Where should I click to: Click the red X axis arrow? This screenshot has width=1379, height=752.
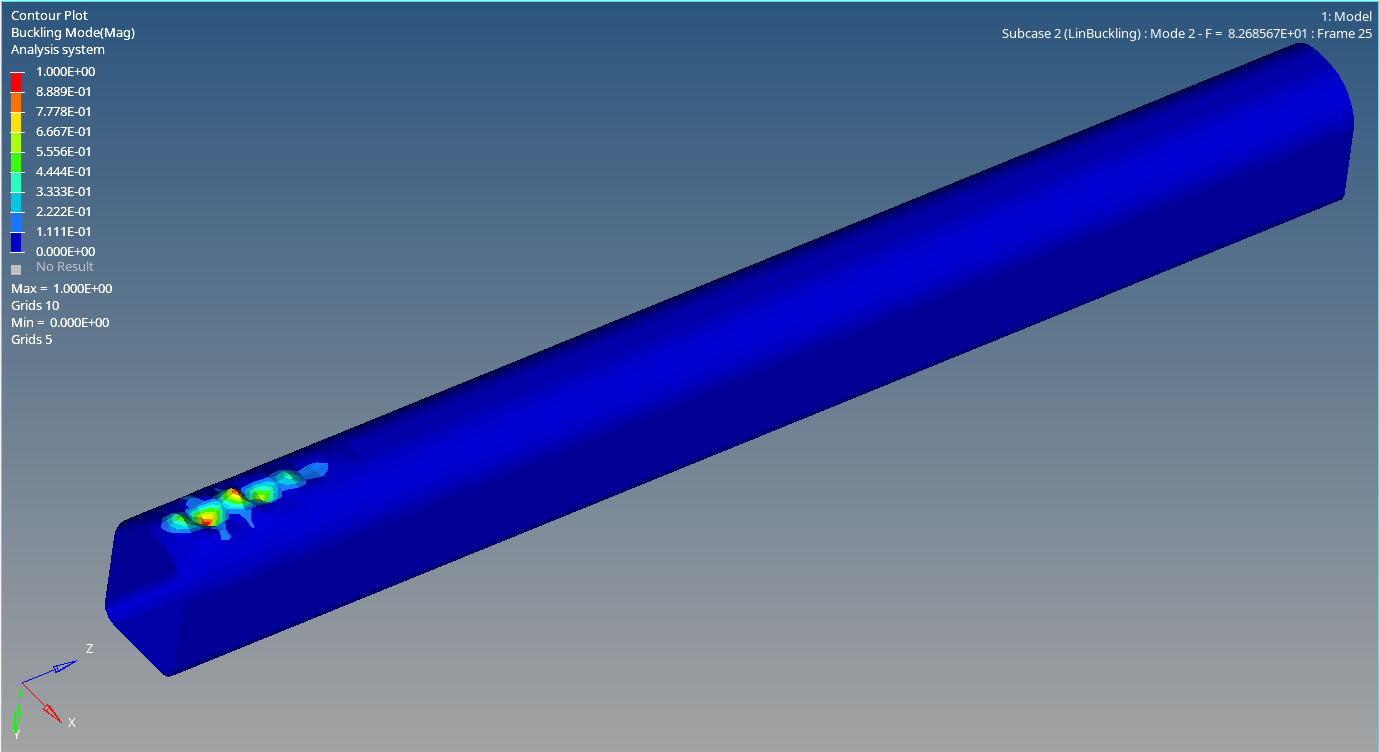(43, 705)
